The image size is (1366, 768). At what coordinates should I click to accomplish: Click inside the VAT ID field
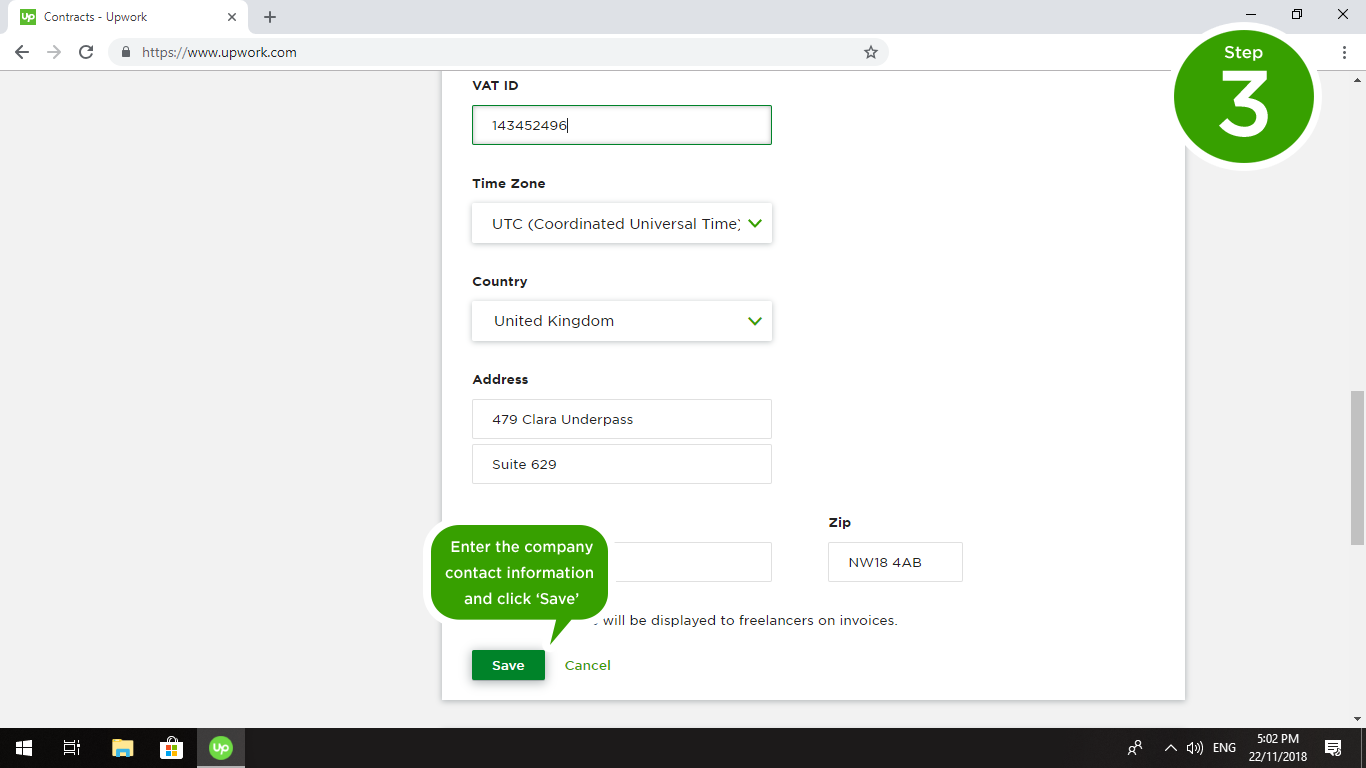click(x=621, y=125)
